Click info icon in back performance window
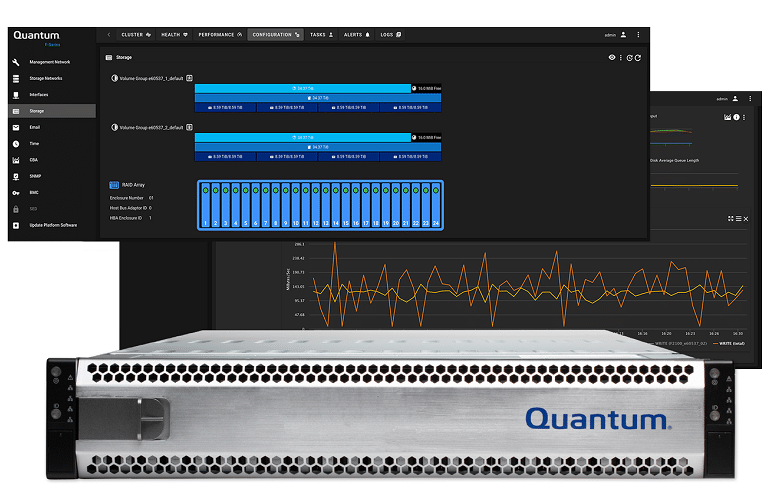The height and width of the screenshot is (499, 780). (736, 117)
